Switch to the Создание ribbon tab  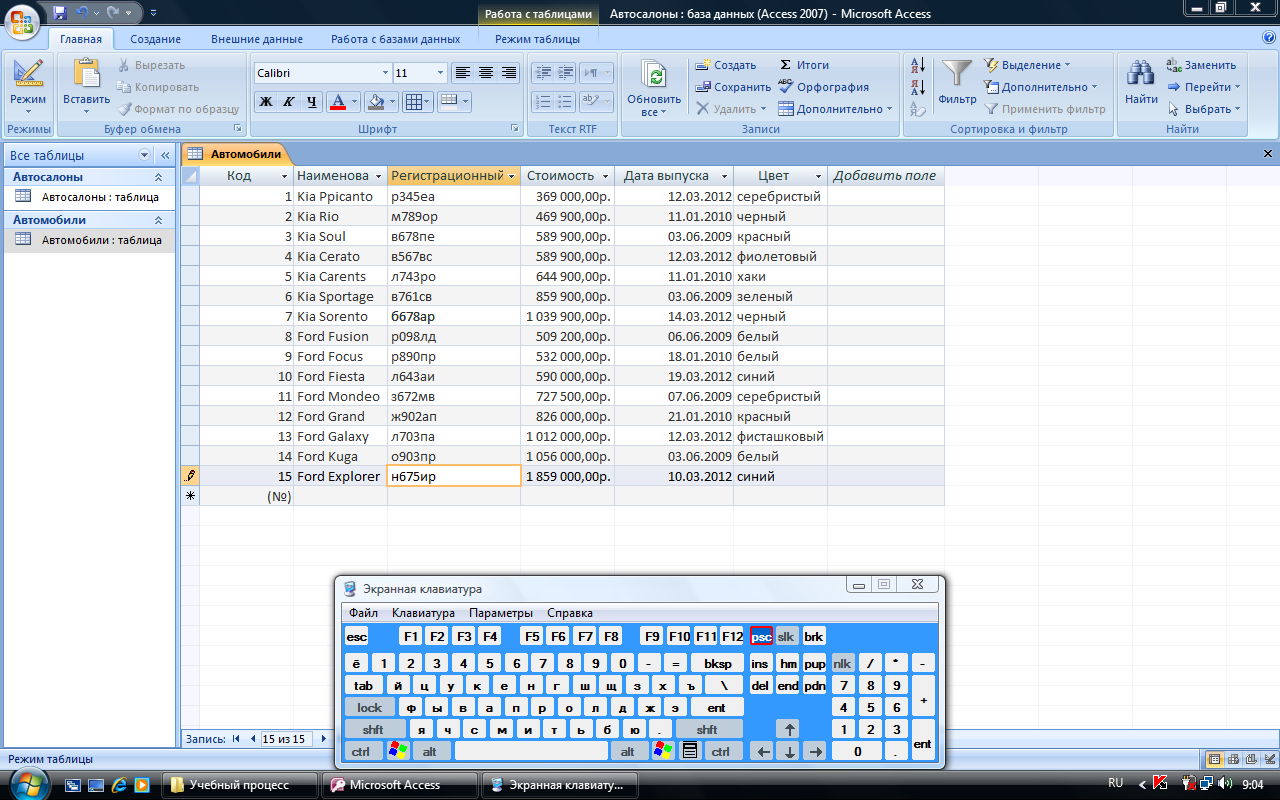[x=155, y=39]
